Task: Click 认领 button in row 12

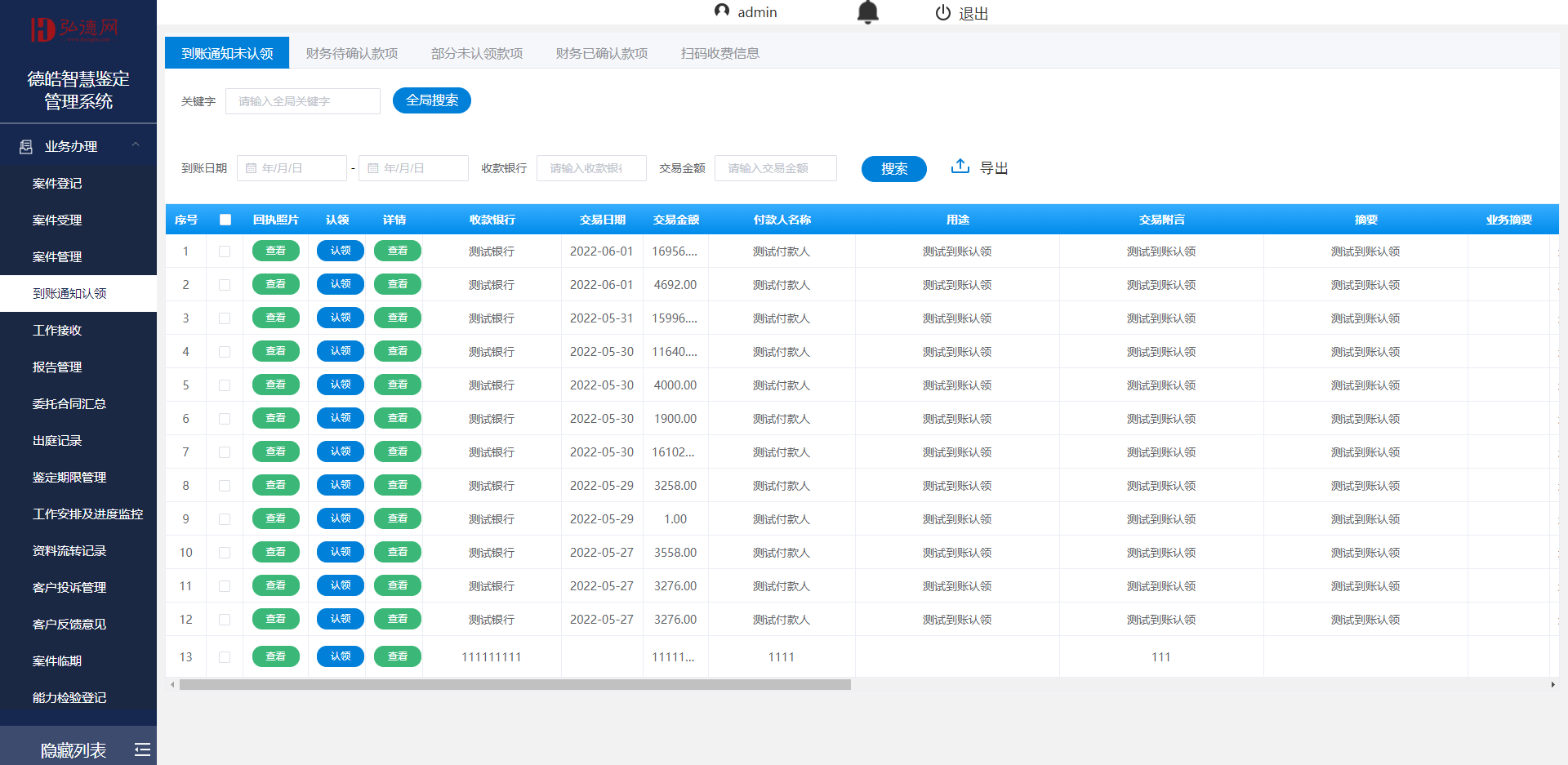Action: 341,619
